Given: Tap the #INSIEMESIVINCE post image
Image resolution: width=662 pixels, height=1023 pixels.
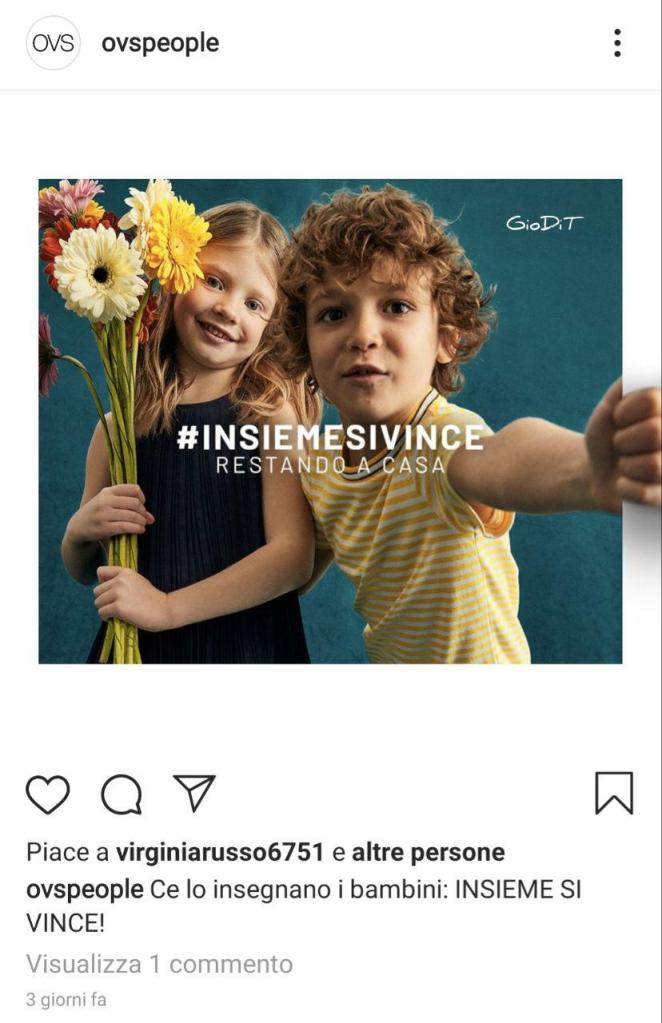Looking at the screenshot, I should tap(330, 421).
